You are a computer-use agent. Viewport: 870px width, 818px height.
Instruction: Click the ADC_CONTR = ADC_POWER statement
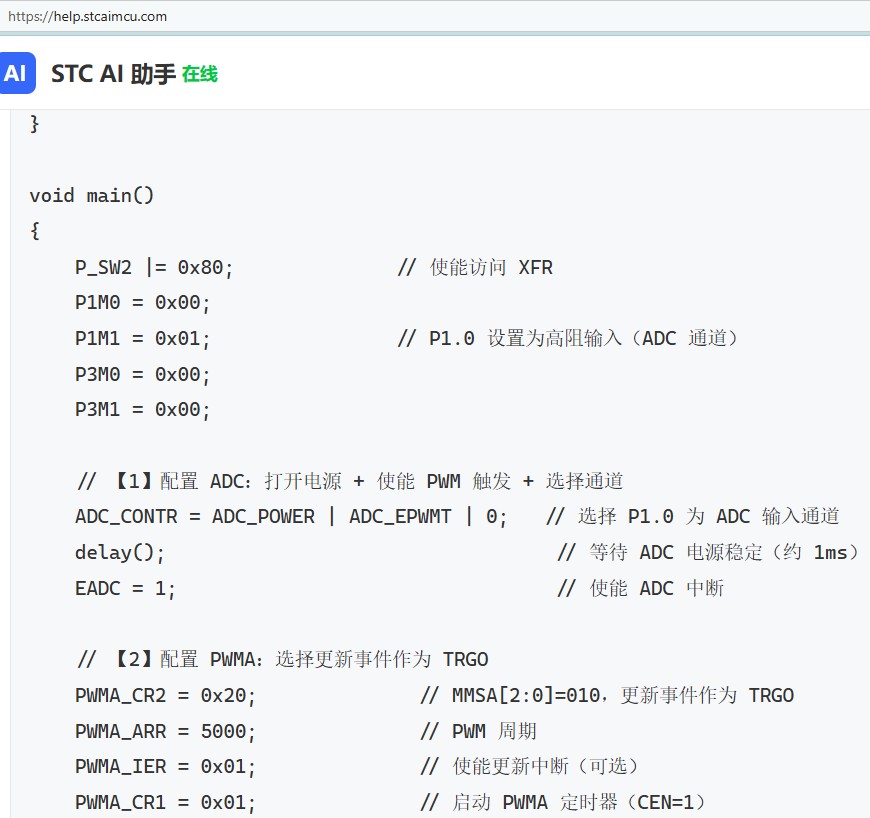[291, 517]
